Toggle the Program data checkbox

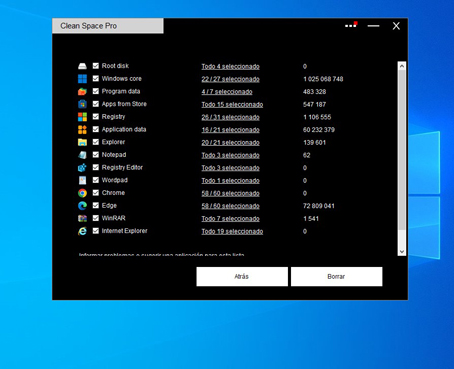(x=96, y=91)
